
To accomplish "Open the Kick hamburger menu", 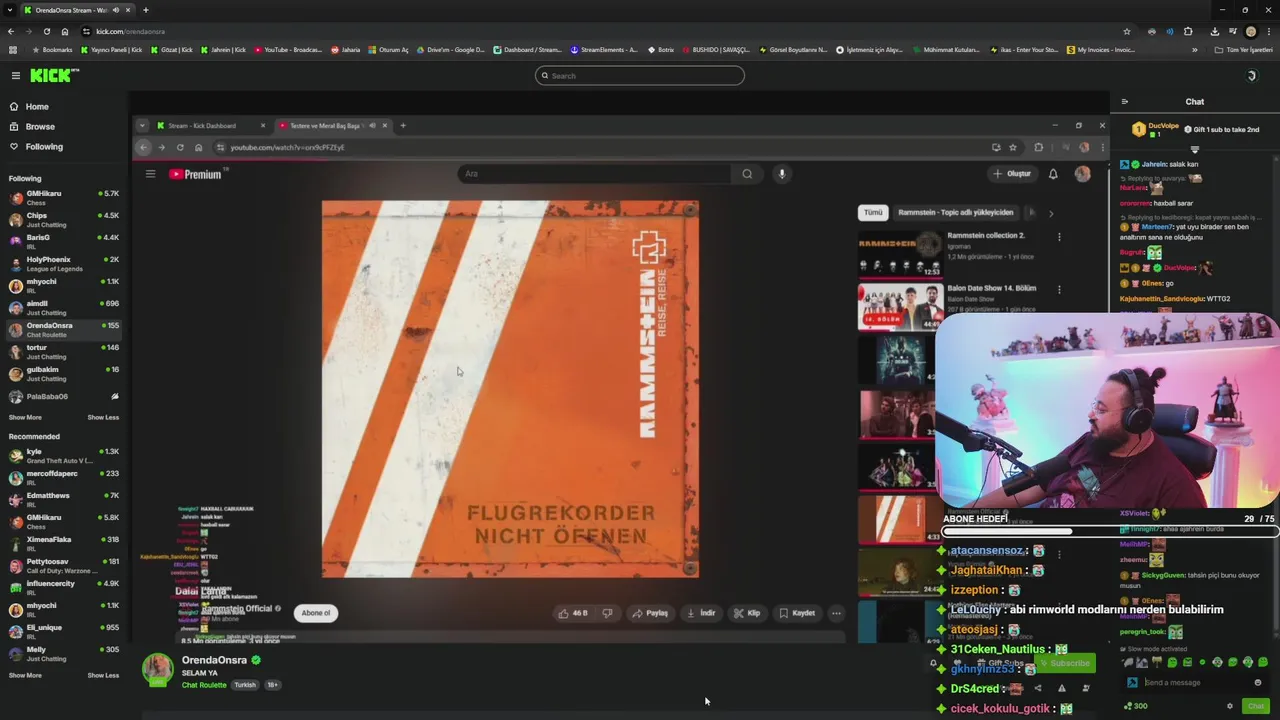I will tap(15, 76).
